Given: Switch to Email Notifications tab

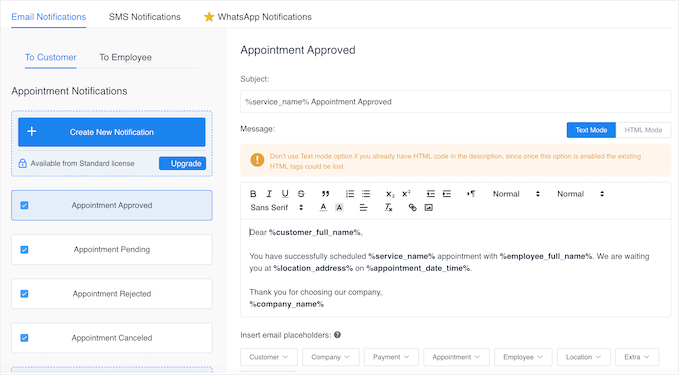Looking at the screenshot, I should (x=49, y=17).
